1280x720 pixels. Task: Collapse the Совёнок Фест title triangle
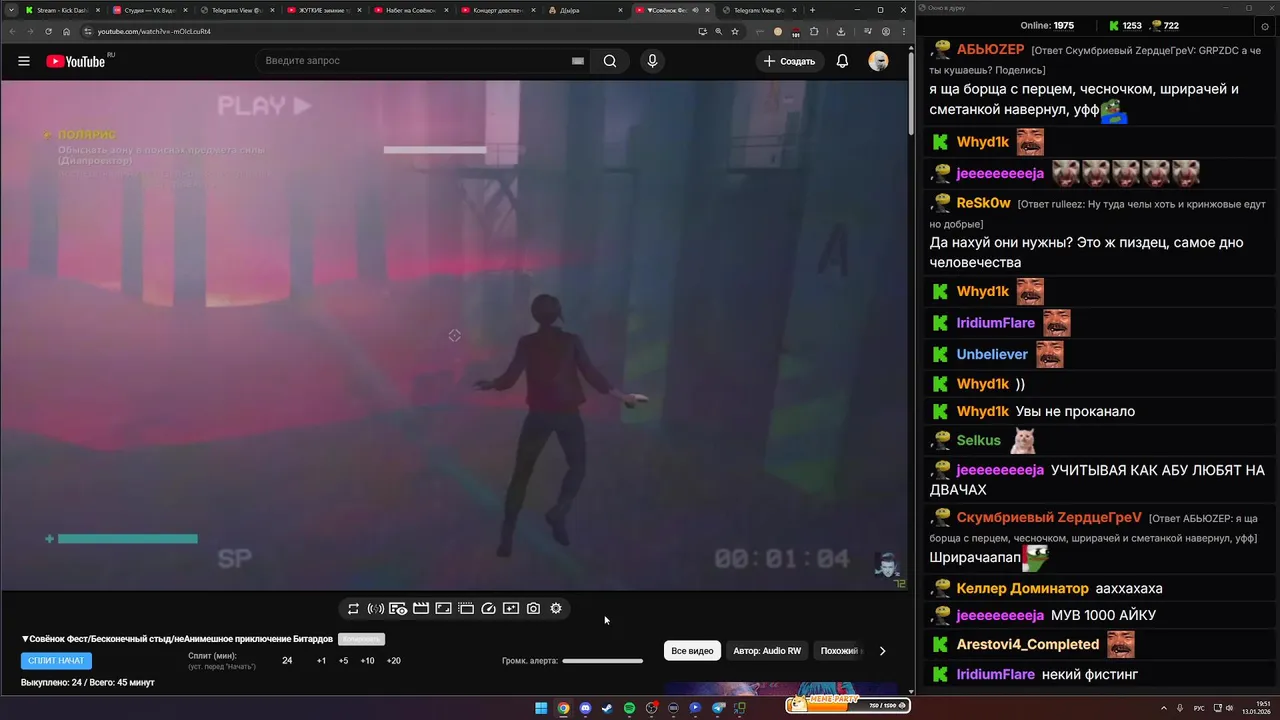pos(25,639)
